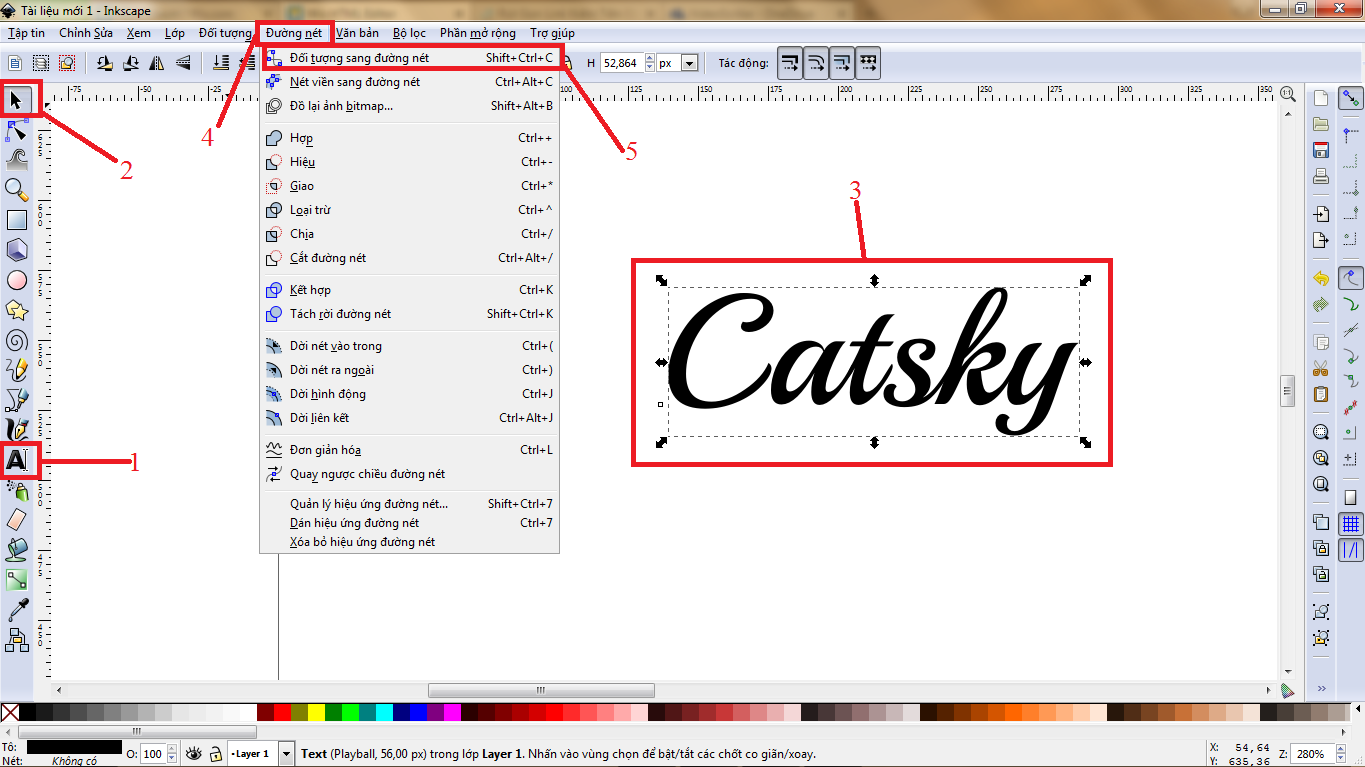1365x767 pixels.
Task: Choose Đối tượng sang đường nét
Action: pyautogui.click(x=409, y=58)
